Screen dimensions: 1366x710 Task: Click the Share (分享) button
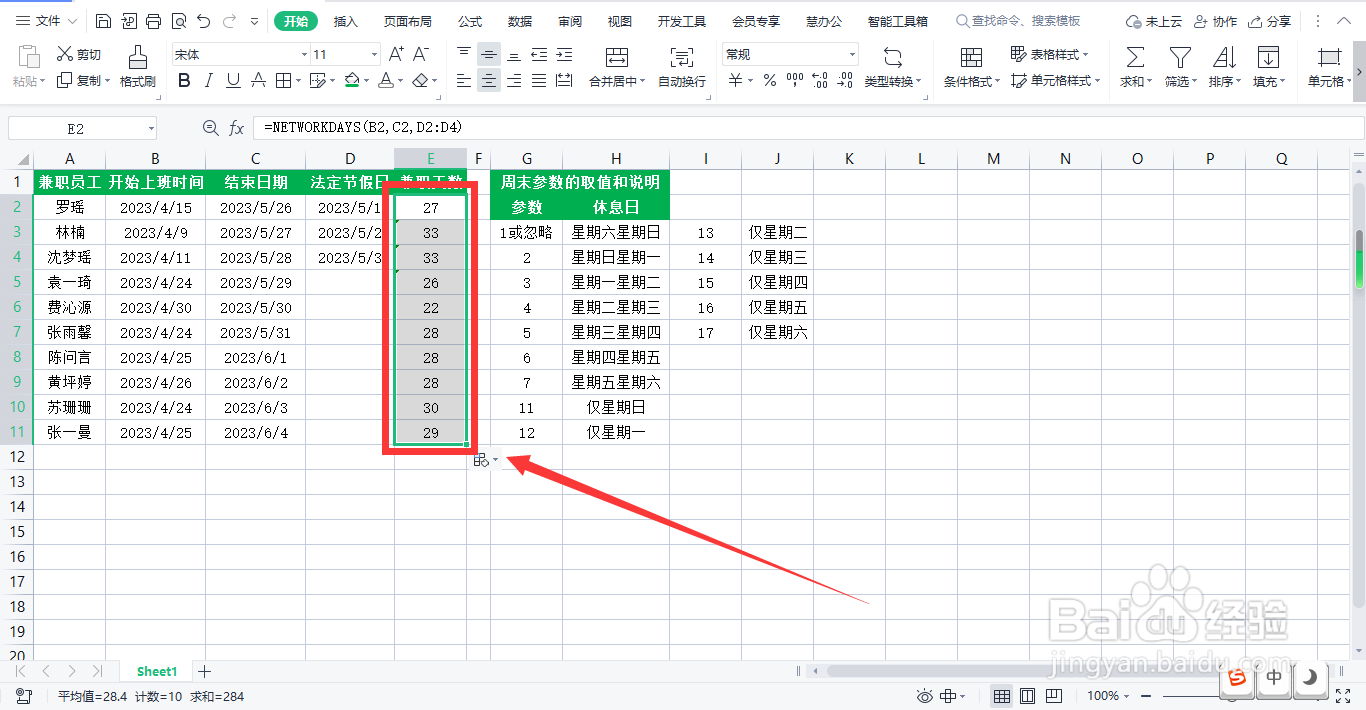[1269, 21]
